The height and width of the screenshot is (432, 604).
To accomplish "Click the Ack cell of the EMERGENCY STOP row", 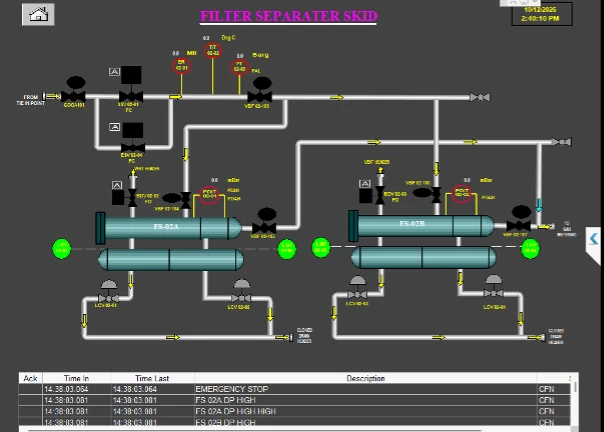I will tap(30, 389).
